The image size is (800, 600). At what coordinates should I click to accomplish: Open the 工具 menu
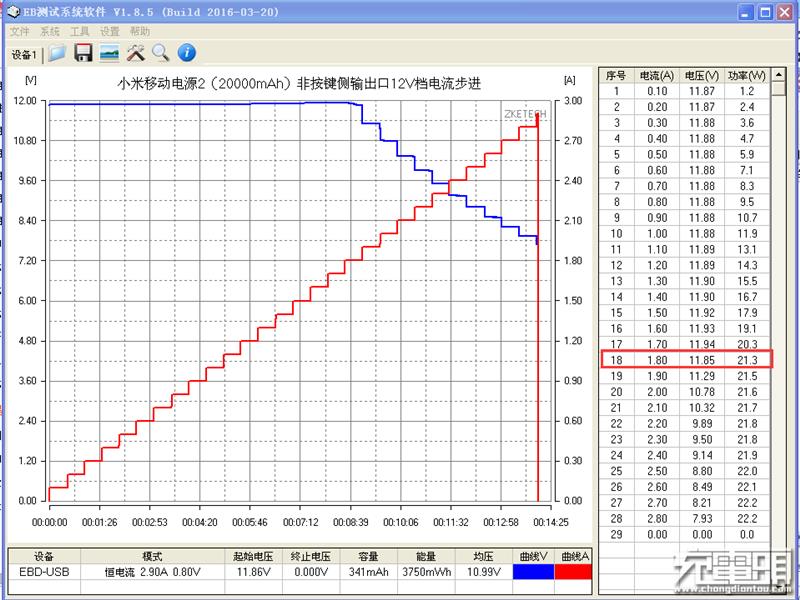(80, 32)
